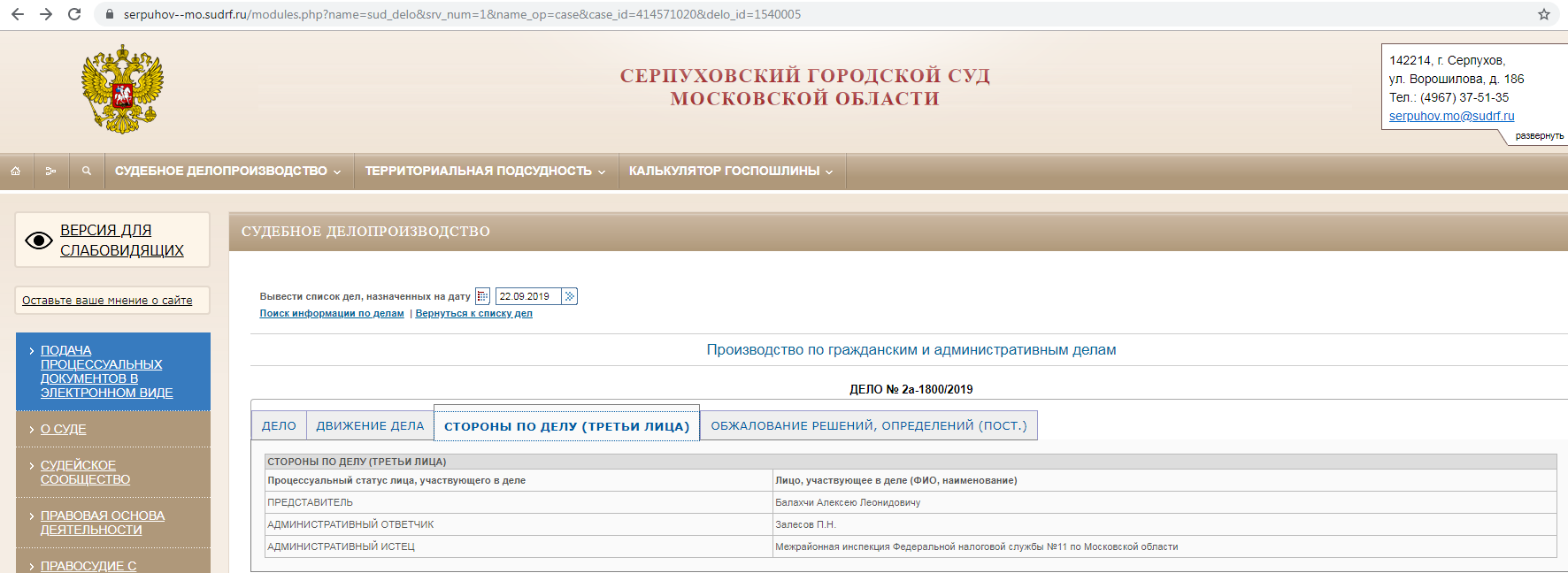Select the Межрайонная инспекция Федеральной налоговой службы cell
The height and width of the screenshot is (573, 1568).
1164,546
